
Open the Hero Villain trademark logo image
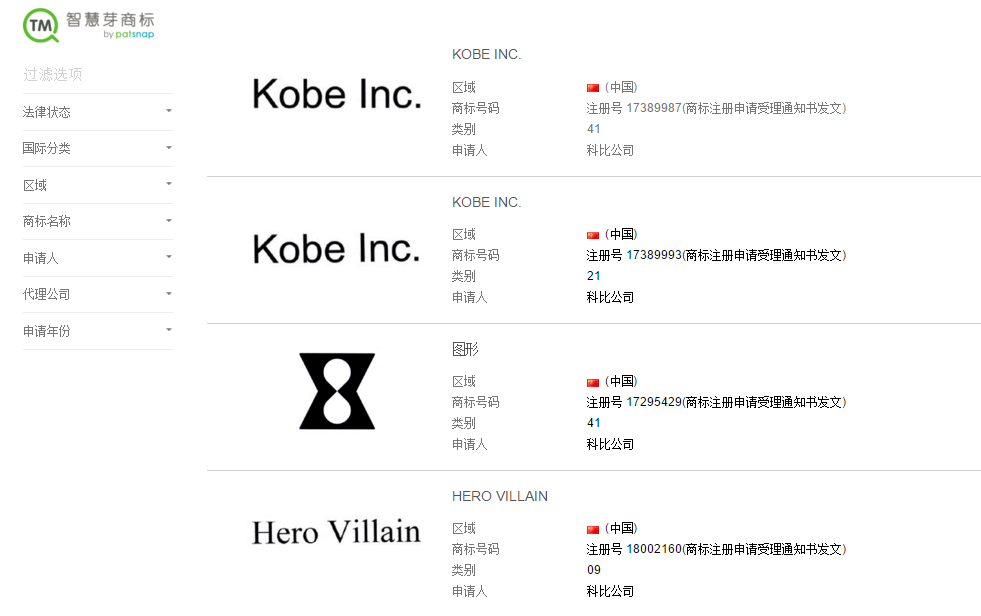click(x=336, y=531)
